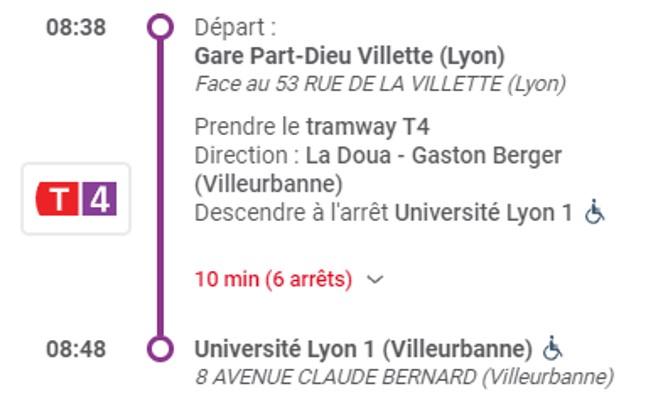
Task: Select Gare Part-Dieu Villette (Lyon) stop name
Action: click(350, 56)
